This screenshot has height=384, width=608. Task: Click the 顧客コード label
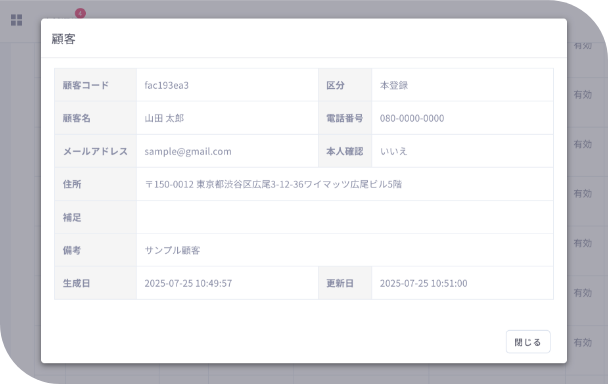pos(86,85)
